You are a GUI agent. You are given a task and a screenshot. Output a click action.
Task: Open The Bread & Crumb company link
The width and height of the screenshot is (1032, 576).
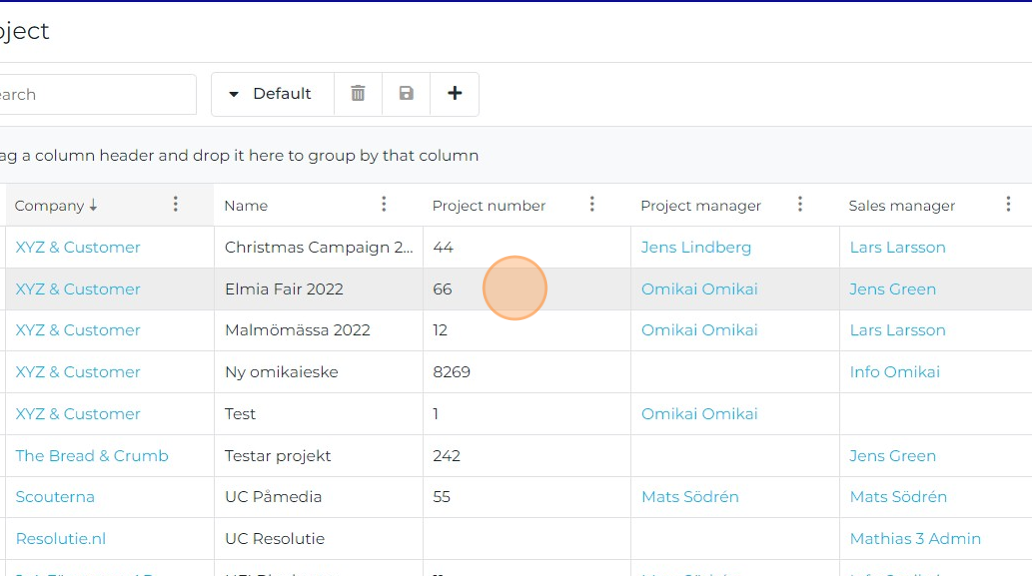pyautogui.click(x=92, y=456)
